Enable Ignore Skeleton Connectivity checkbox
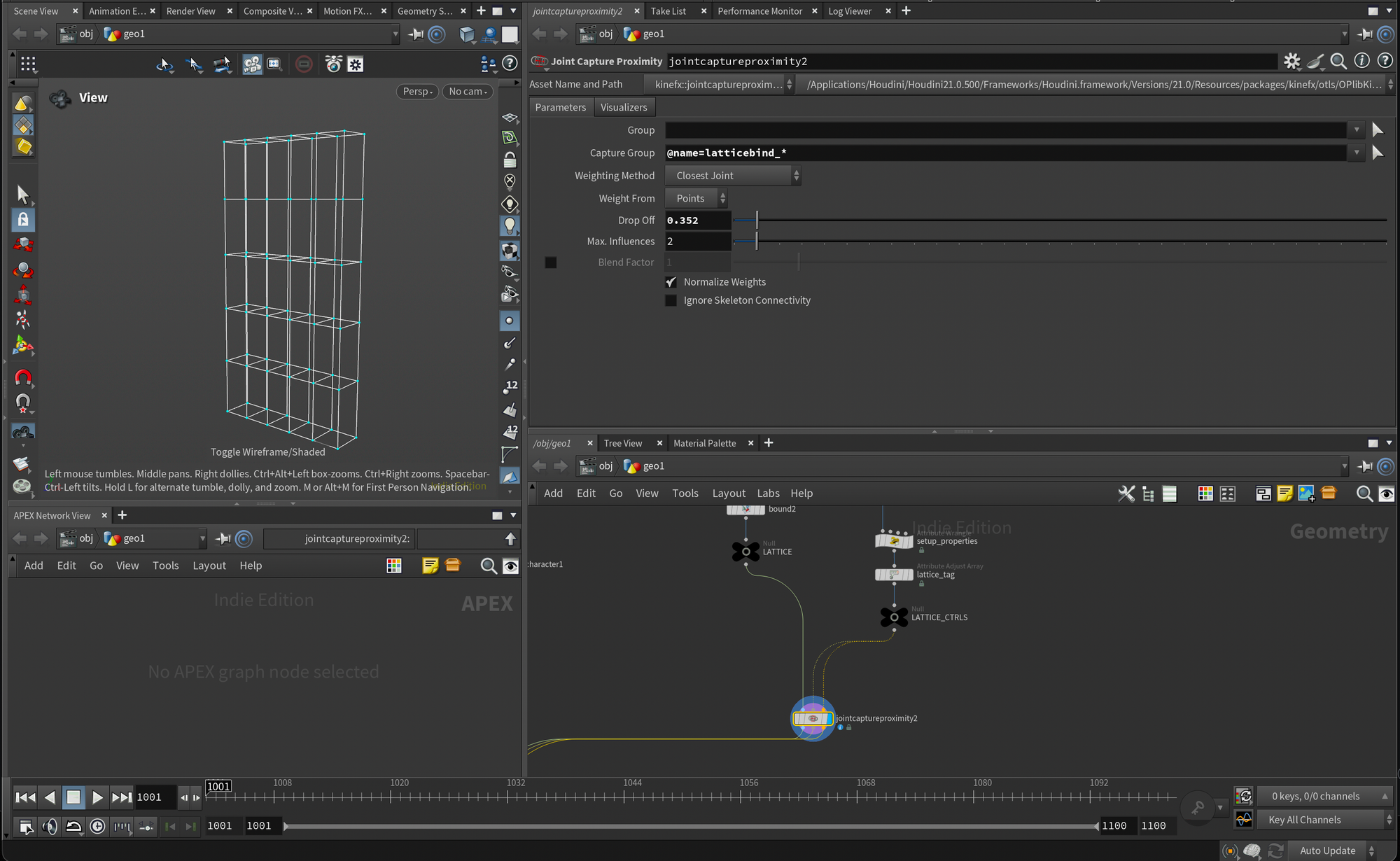 tap(671, 300)
